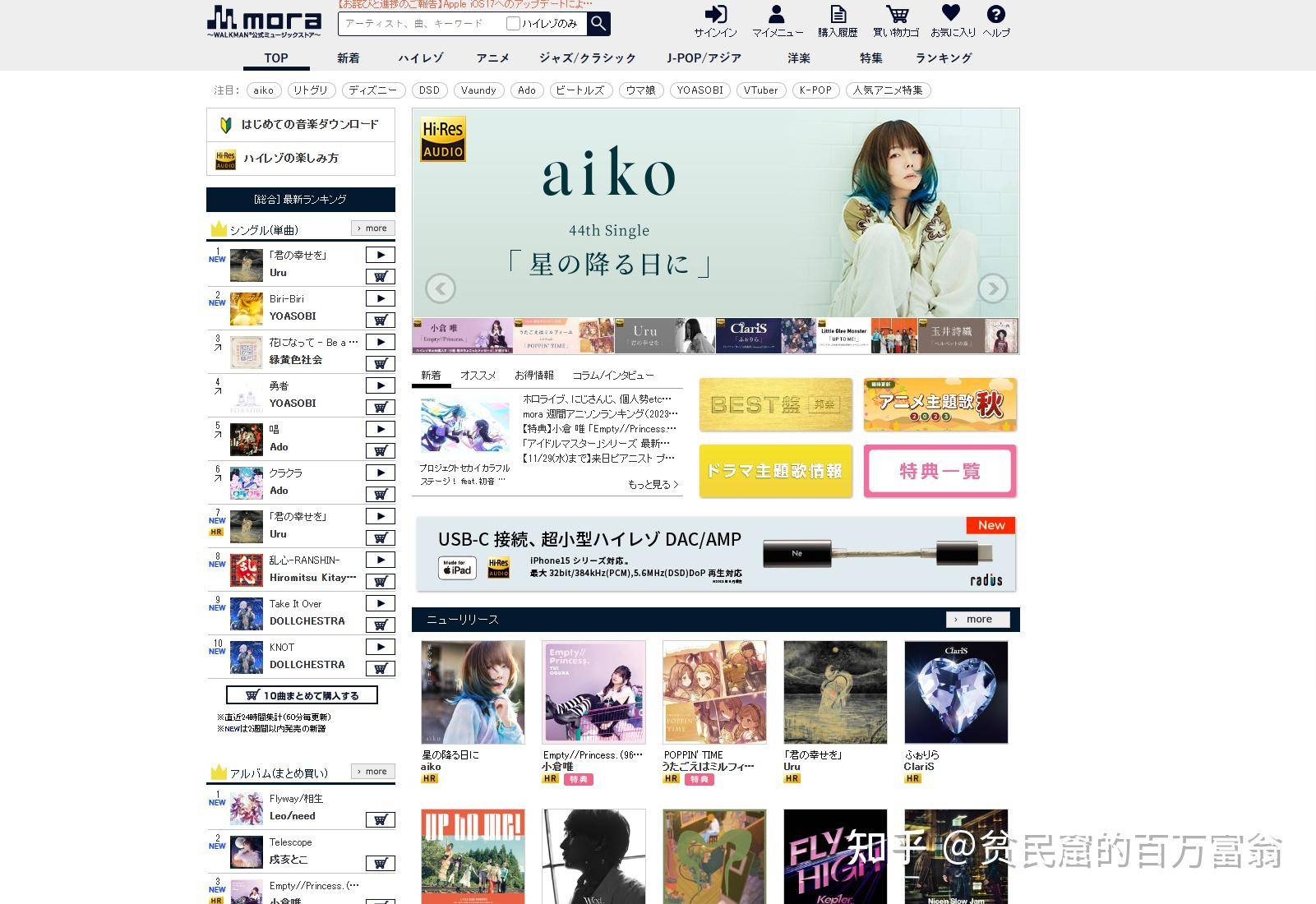Open the 特集 nav tab
The image size is (1316, 904).
pos(871,58)
